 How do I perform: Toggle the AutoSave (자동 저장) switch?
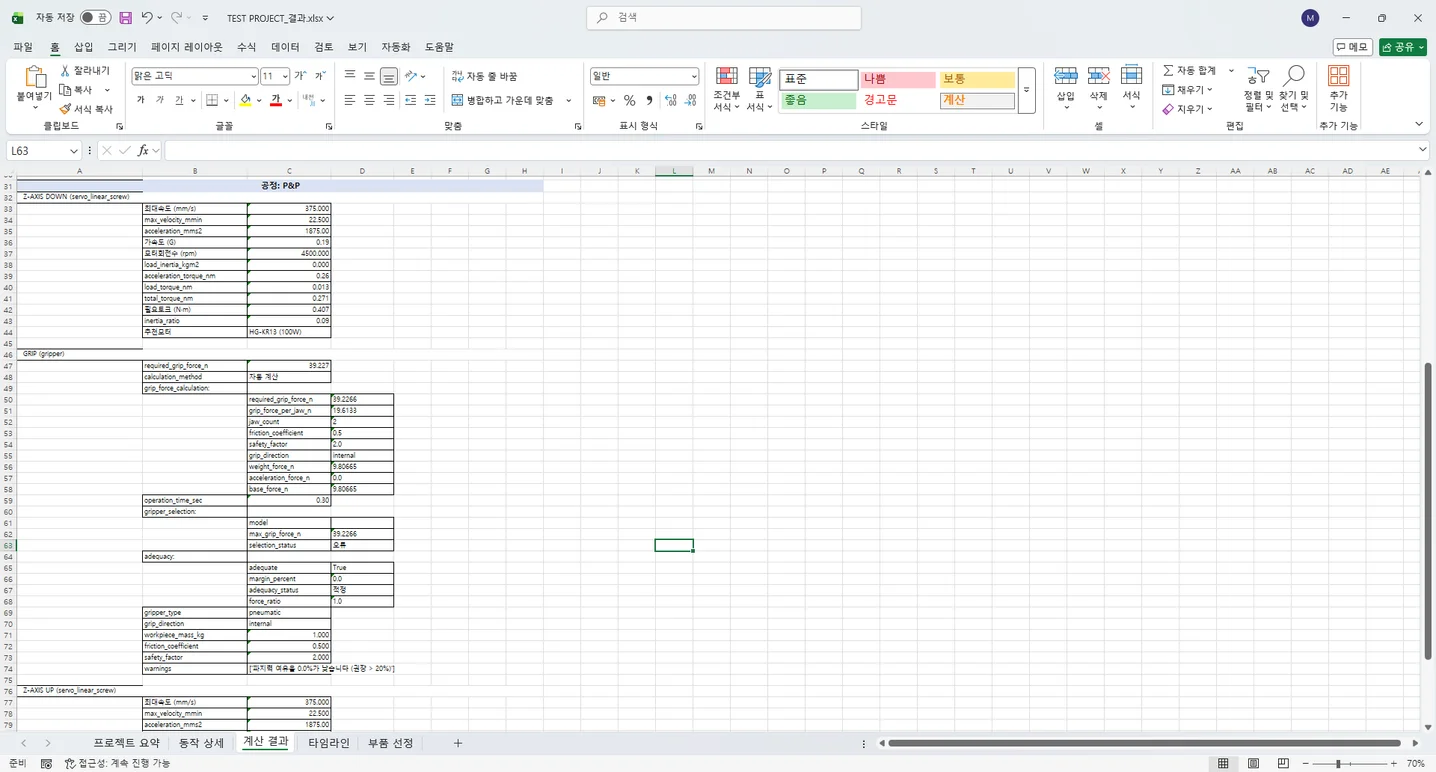[x=96, y=18]
